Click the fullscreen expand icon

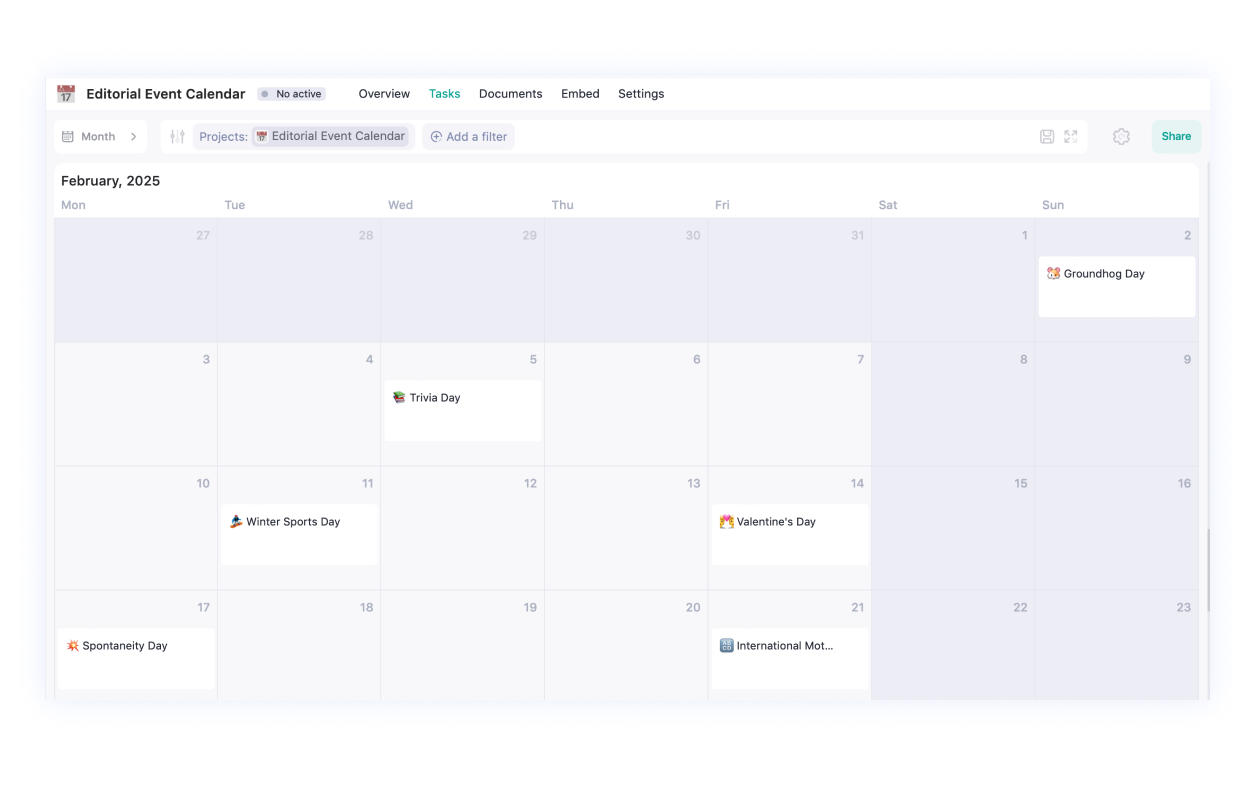pos(1070,136)
